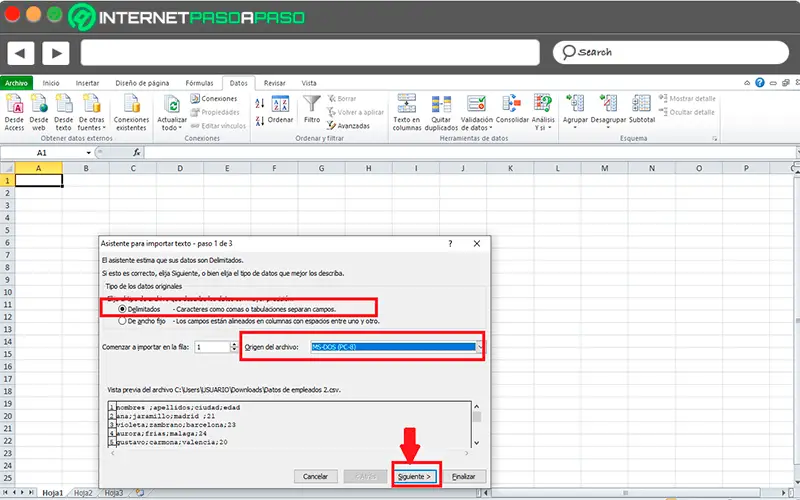Click the file preview vertical scrollbar
Screen dimensions: 800x500
(x=477, y=424)
